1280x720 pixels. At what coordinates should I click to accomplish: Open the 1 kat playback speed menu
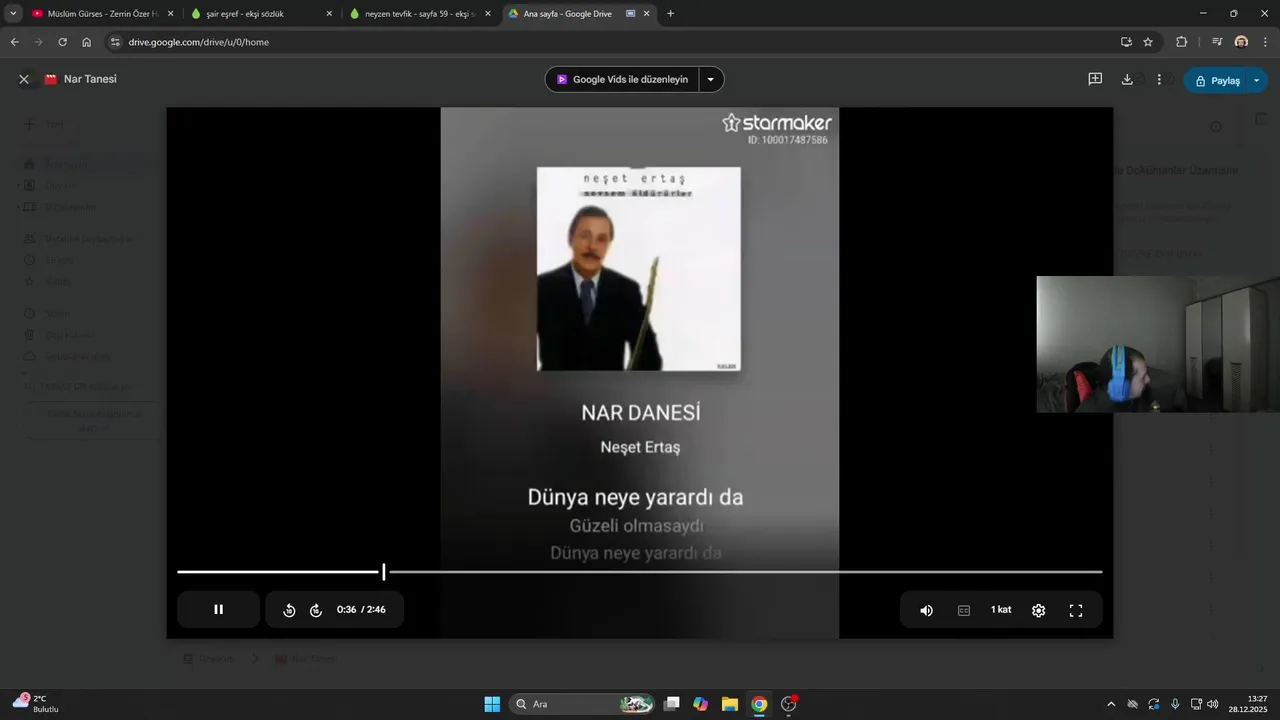pyautogui.click(x=1001, y=610)
